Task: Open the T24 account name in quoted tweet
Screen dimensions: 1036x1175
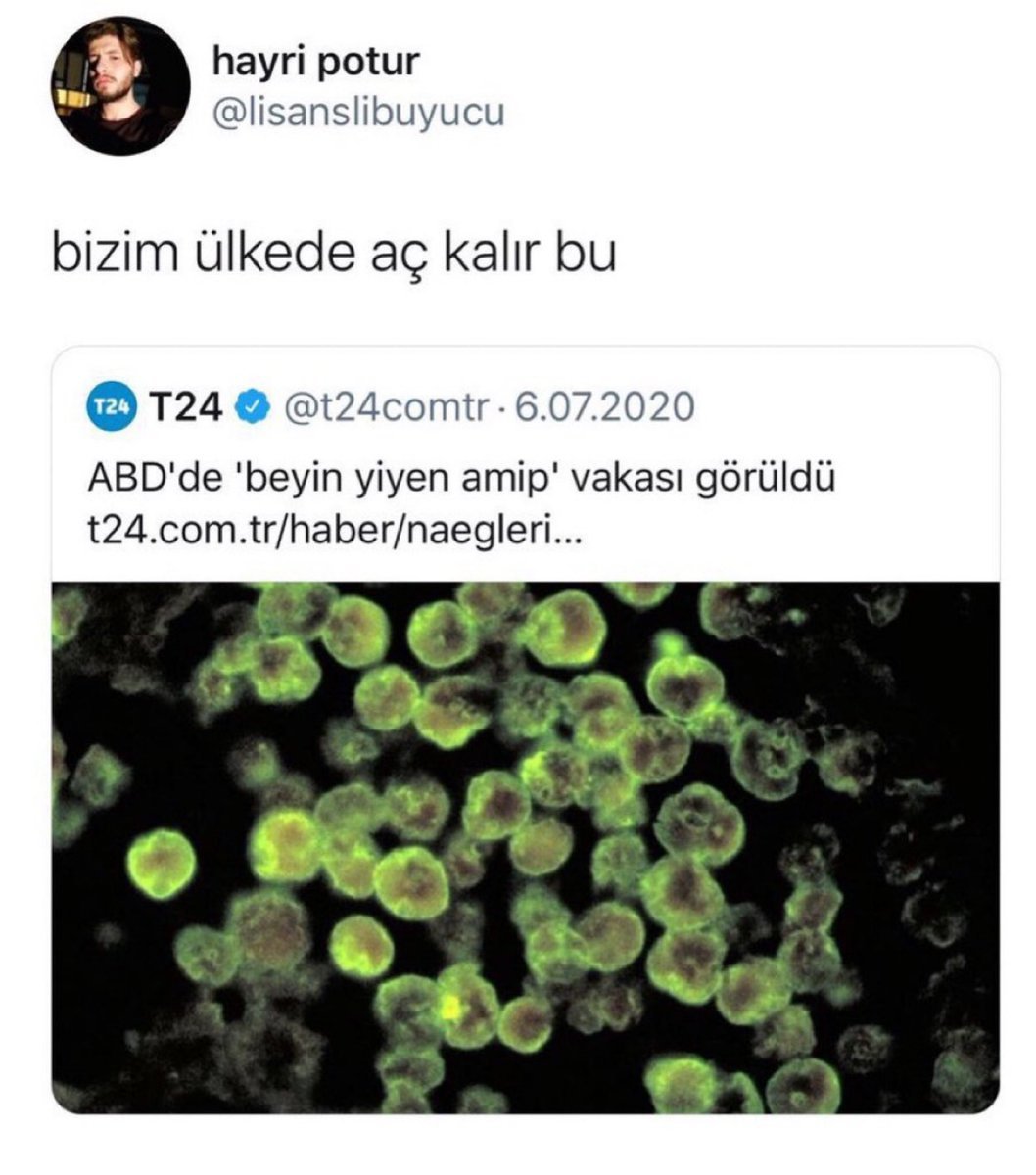Action: (x=185, y=406)
